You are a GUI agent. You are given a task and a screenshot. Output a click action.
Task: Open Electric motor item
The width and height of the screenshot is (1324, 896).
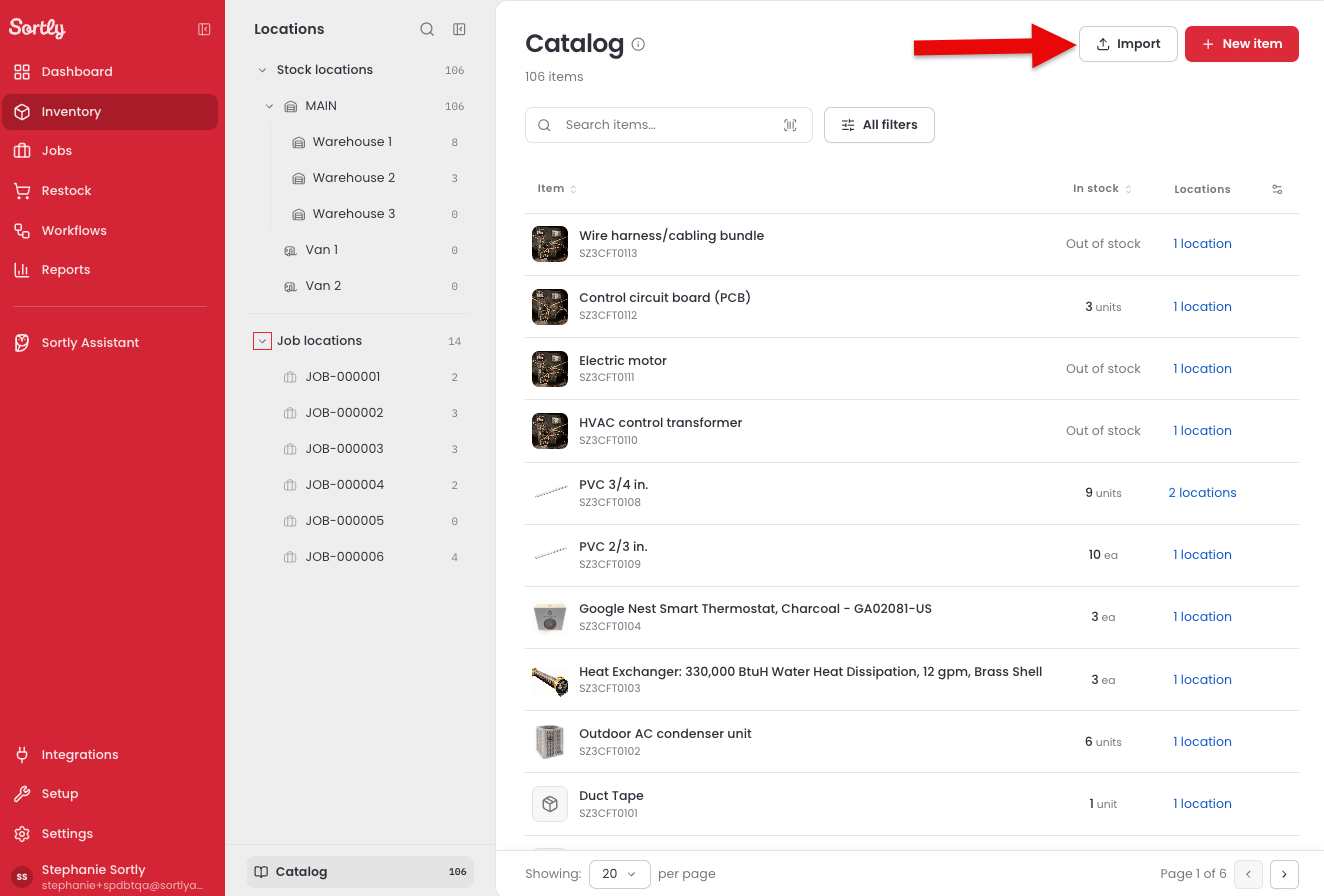coord(623,361)
